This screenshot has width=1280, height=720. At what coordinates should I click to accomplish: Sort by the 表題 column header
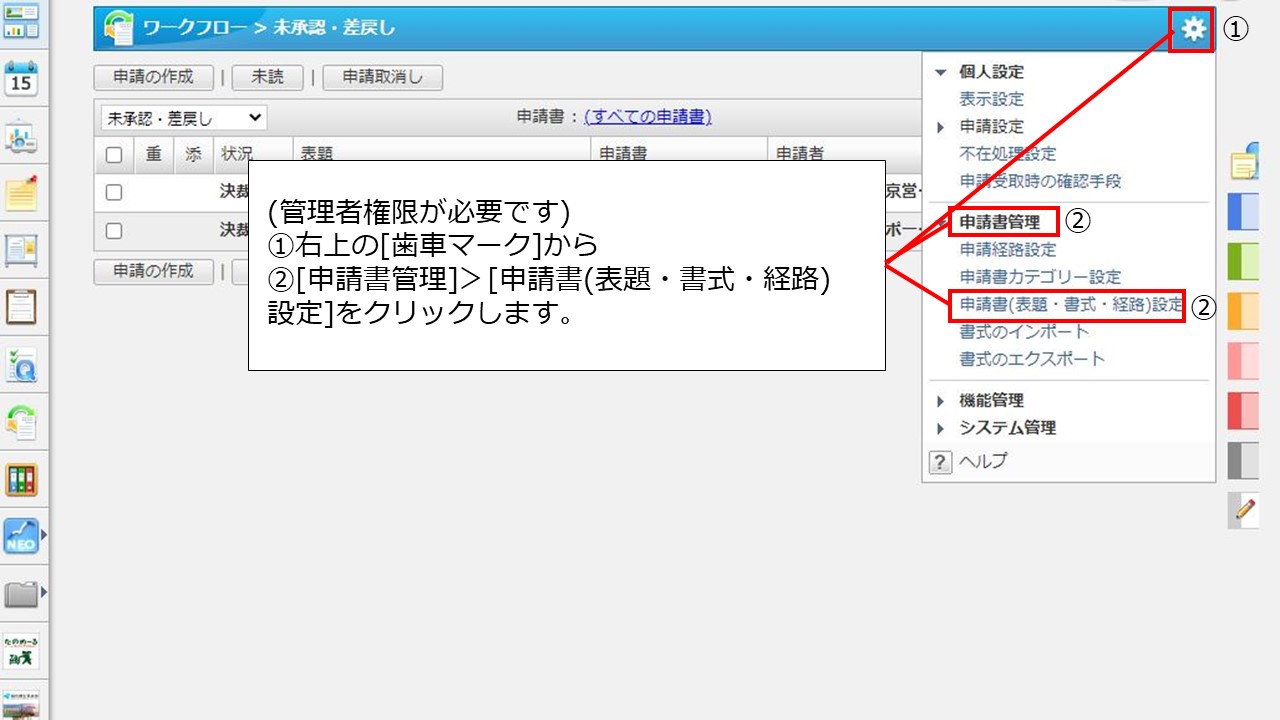317,154
